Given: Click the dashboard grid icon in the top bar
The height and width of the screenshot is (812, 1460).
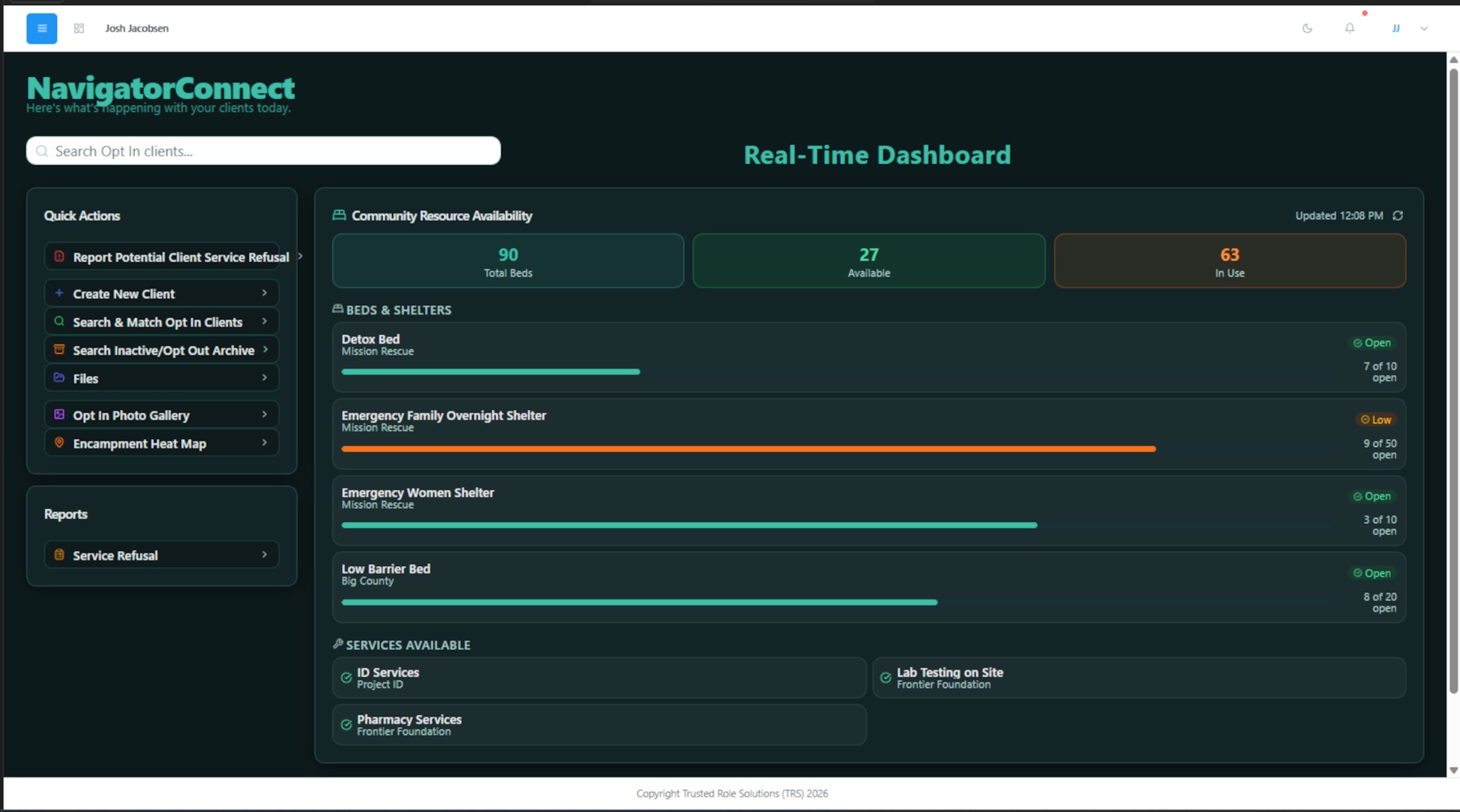Looking at the screenshot, I should (x=79, y=29).
